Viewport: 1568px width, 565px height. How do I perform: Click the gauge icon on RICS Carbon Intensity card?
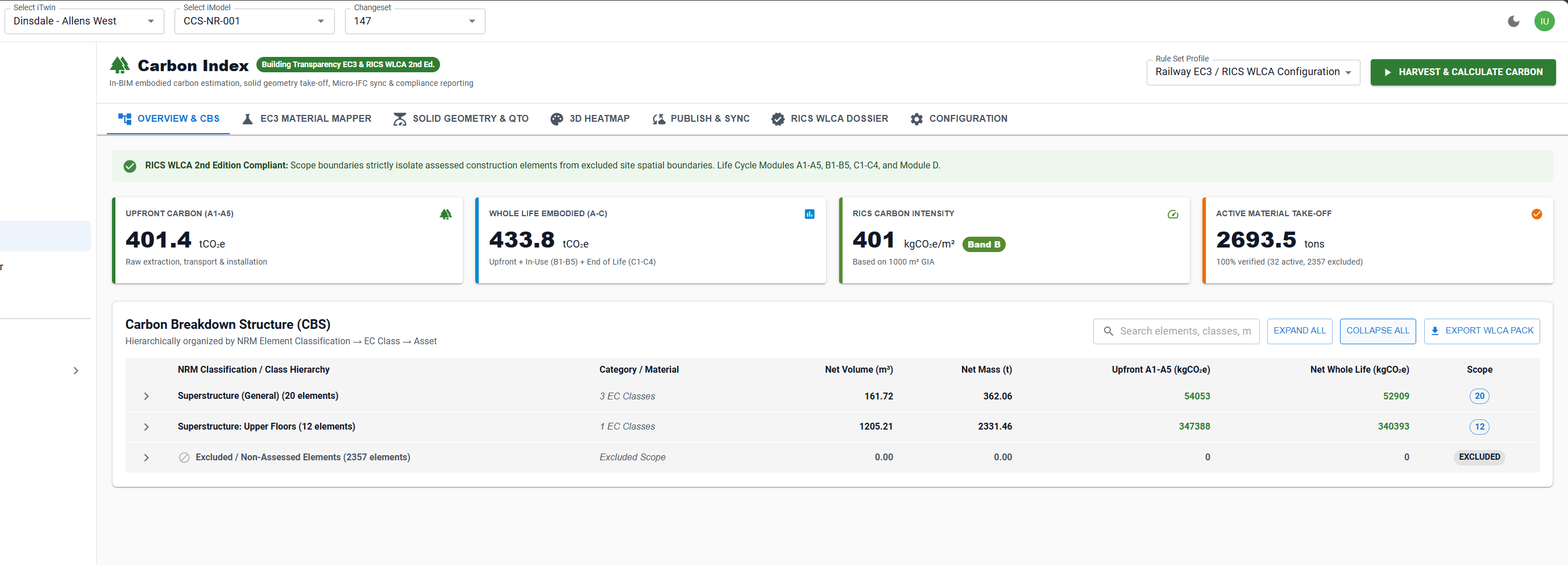coord(1172,214)
